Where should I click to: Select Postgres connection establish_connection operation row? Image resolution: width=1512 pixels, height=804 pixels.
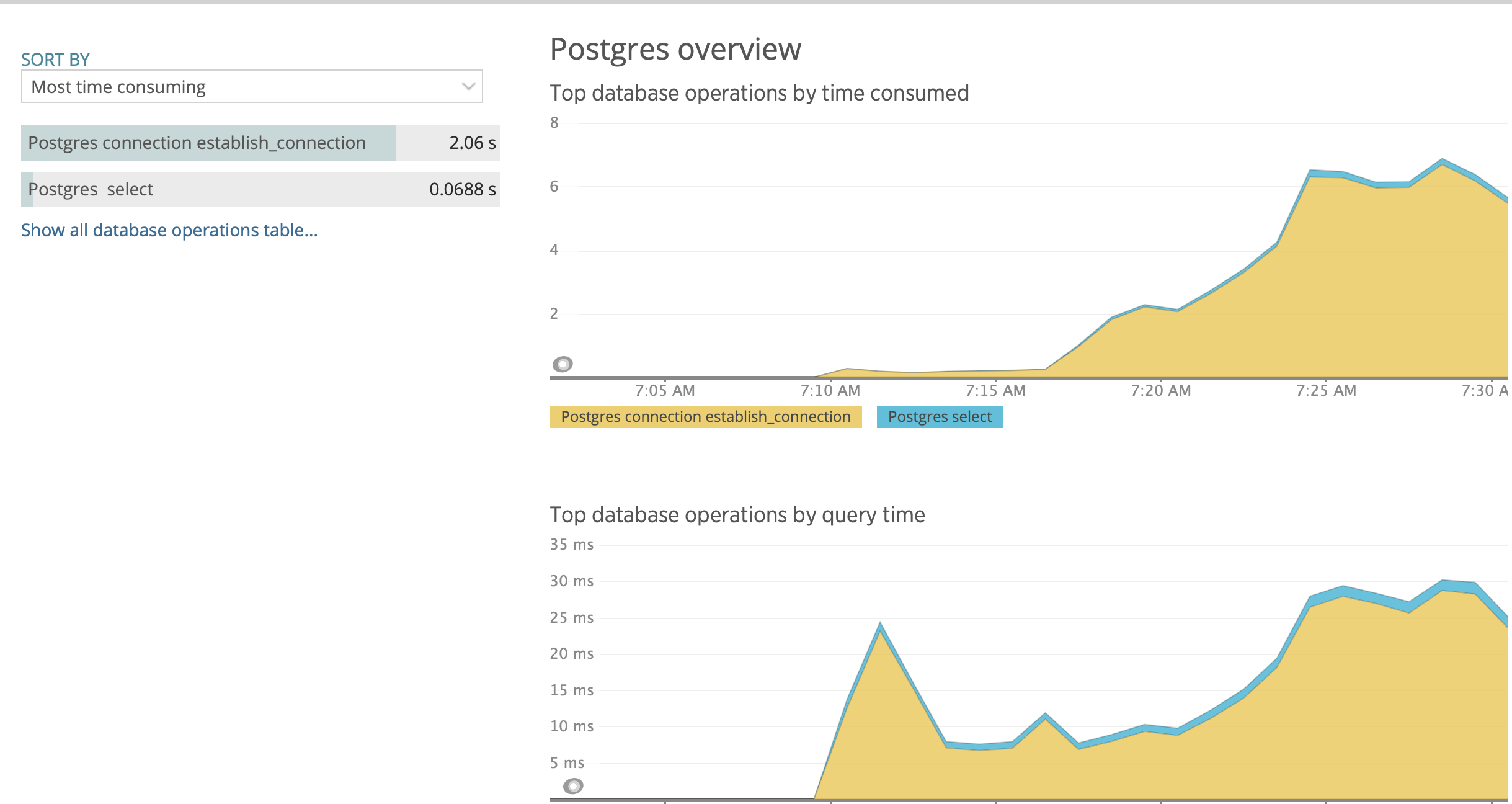coord(197,143)
